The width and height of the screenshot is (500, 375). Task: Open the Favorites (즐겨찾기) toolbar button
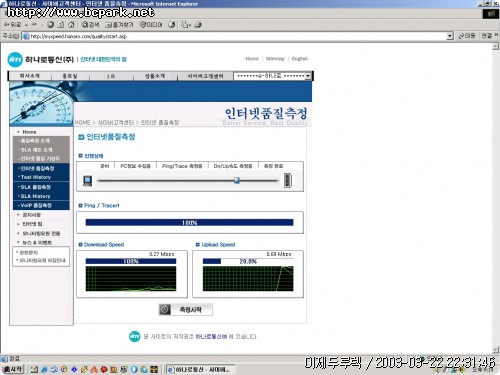click(119, 25)
